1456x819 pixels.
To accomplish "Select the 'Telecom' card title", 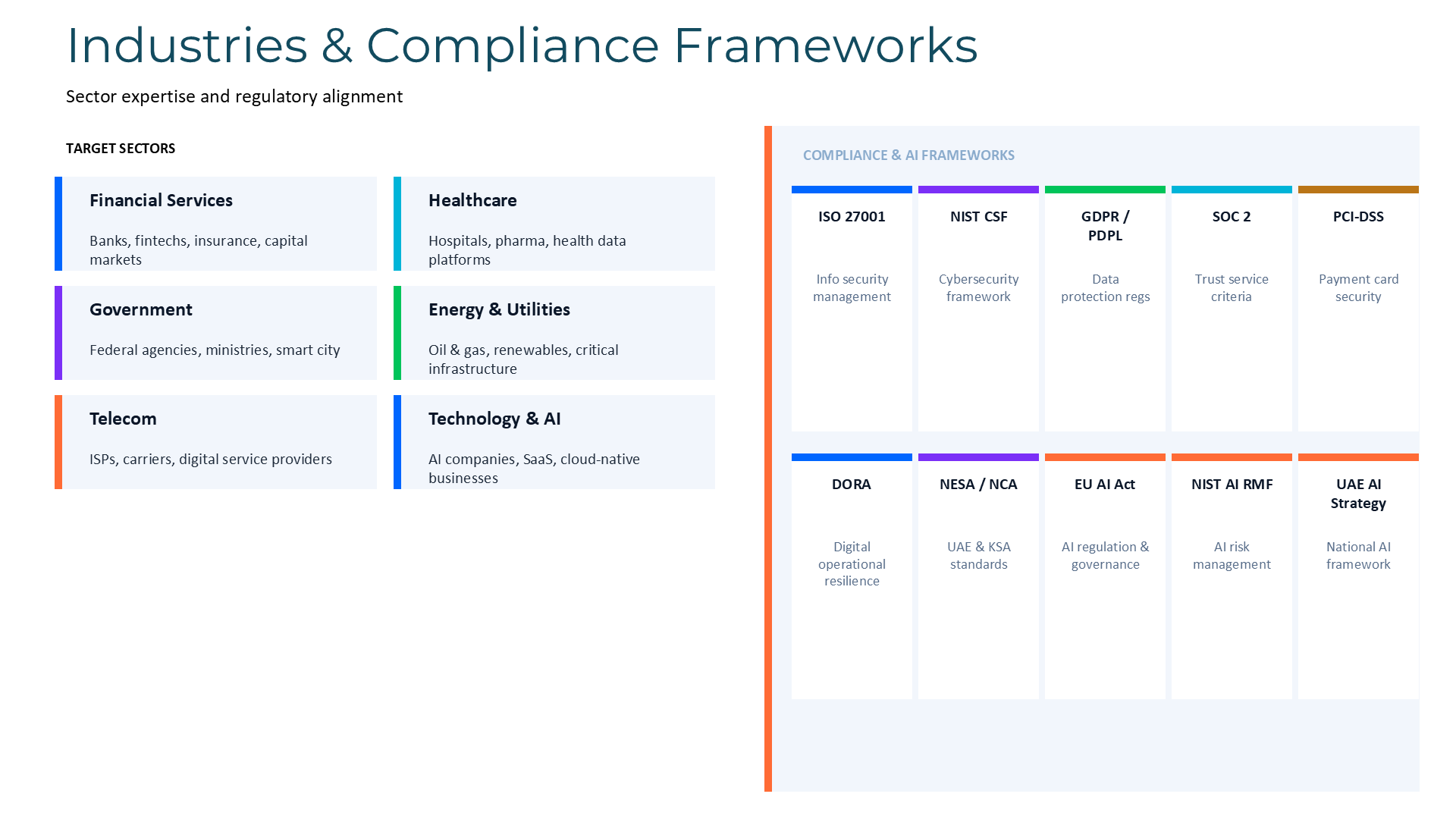I will pos(123,419).
